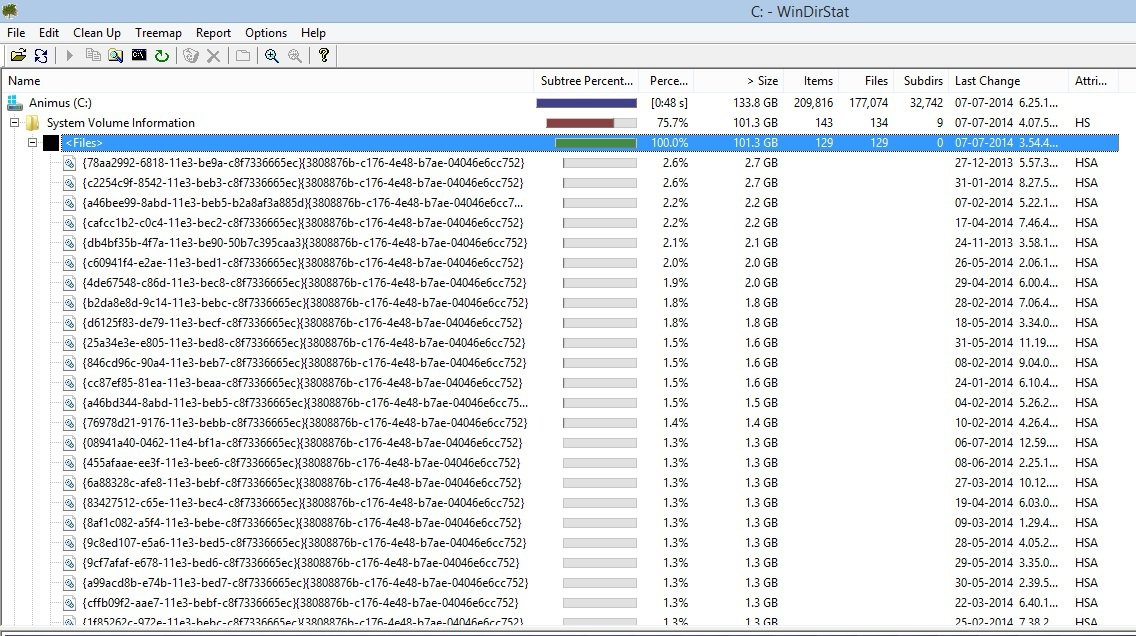The image size is (1136, 636).
Task: Click the green Refresh Selected icon
Action: (162, 56)
